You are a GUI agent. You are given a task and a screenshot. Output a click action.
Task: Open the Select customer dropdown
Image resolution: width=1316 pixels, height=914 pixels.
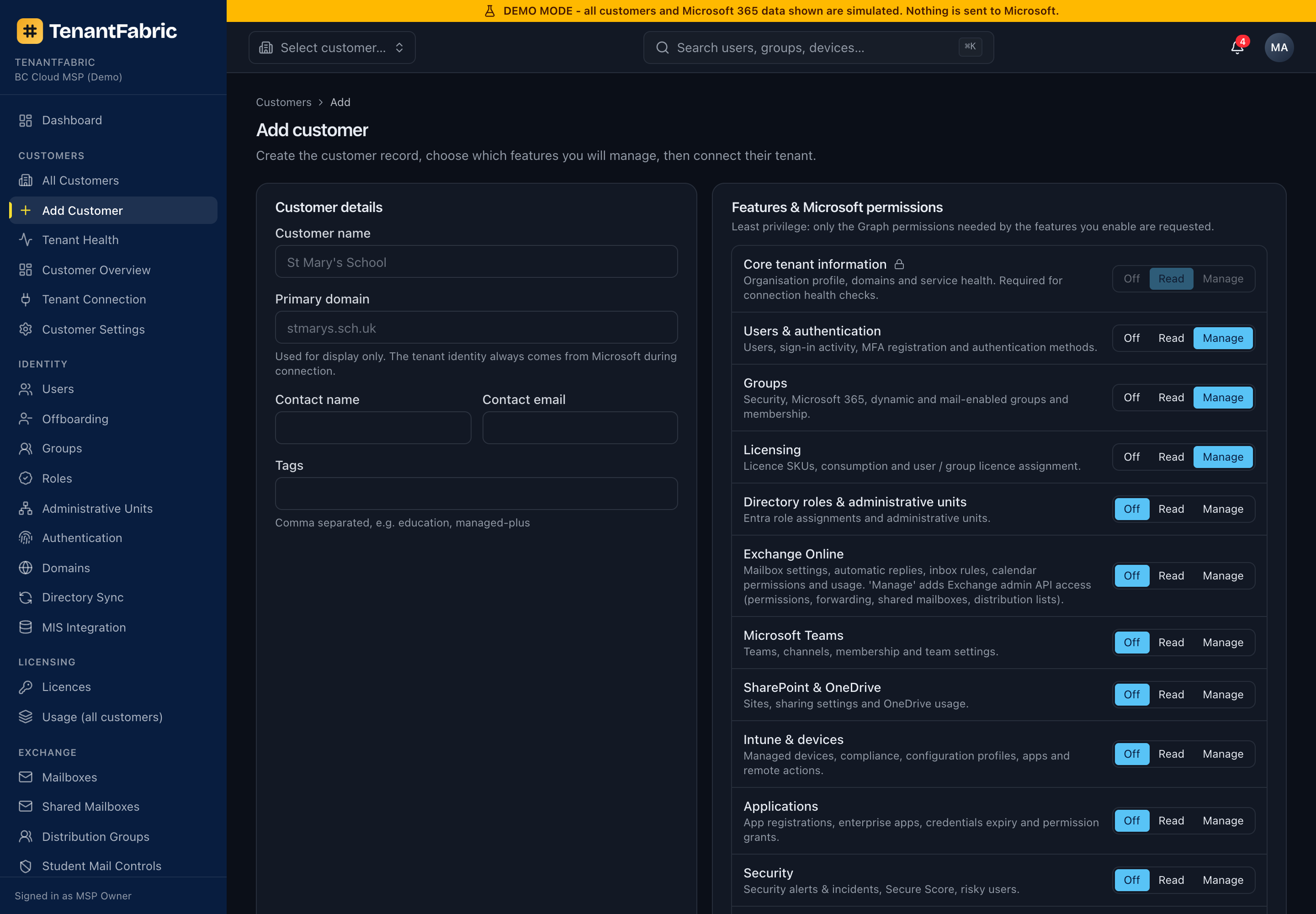332,48
